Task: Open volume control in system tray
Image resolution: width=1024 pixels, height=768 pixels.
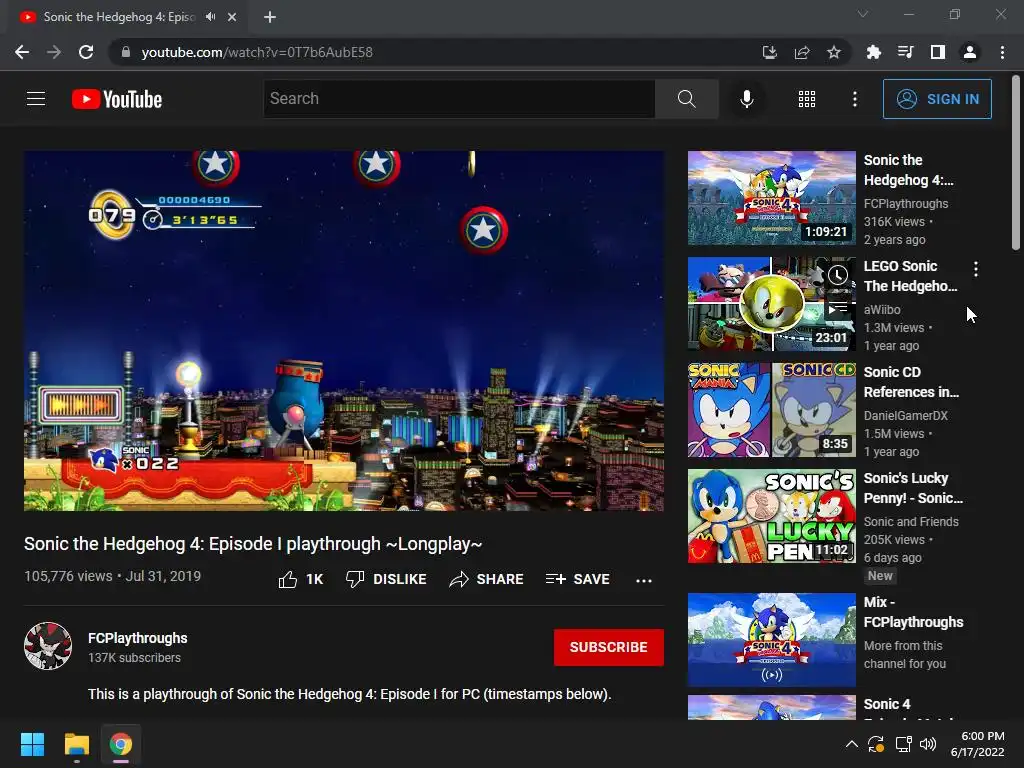Action: point(927,744)
